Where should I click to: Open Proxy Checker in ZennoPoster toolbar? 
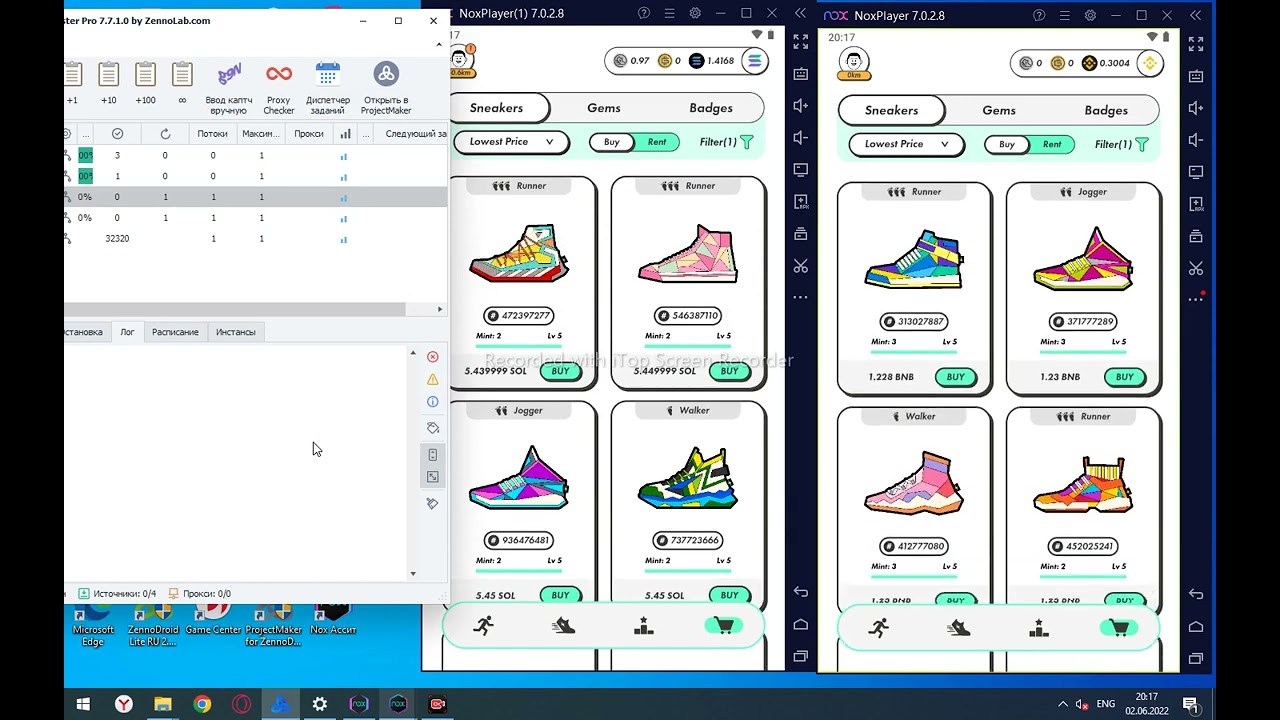279,88
